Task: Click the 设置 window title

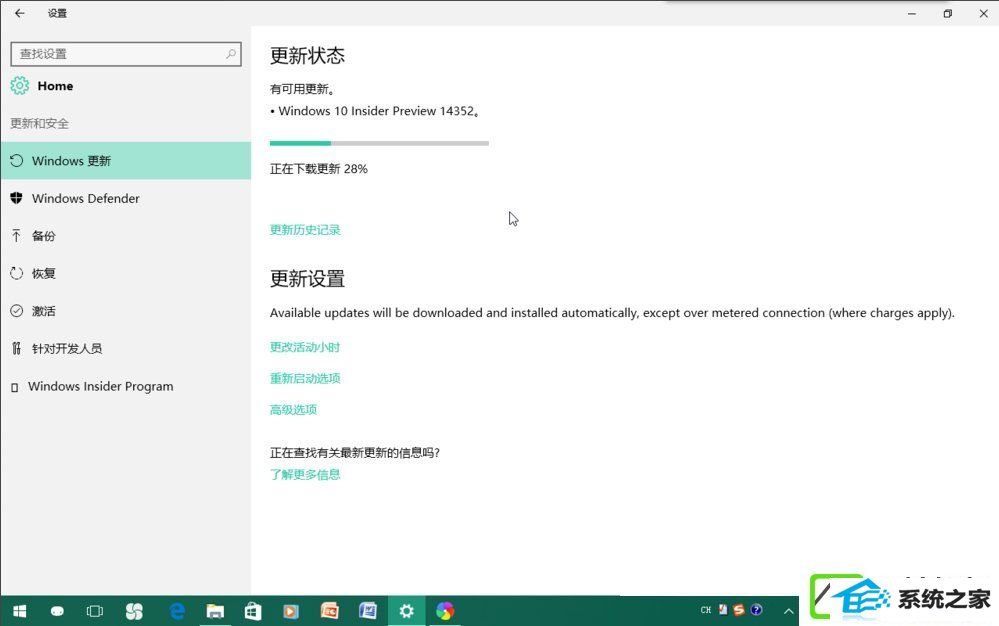Action: [57, 13]
